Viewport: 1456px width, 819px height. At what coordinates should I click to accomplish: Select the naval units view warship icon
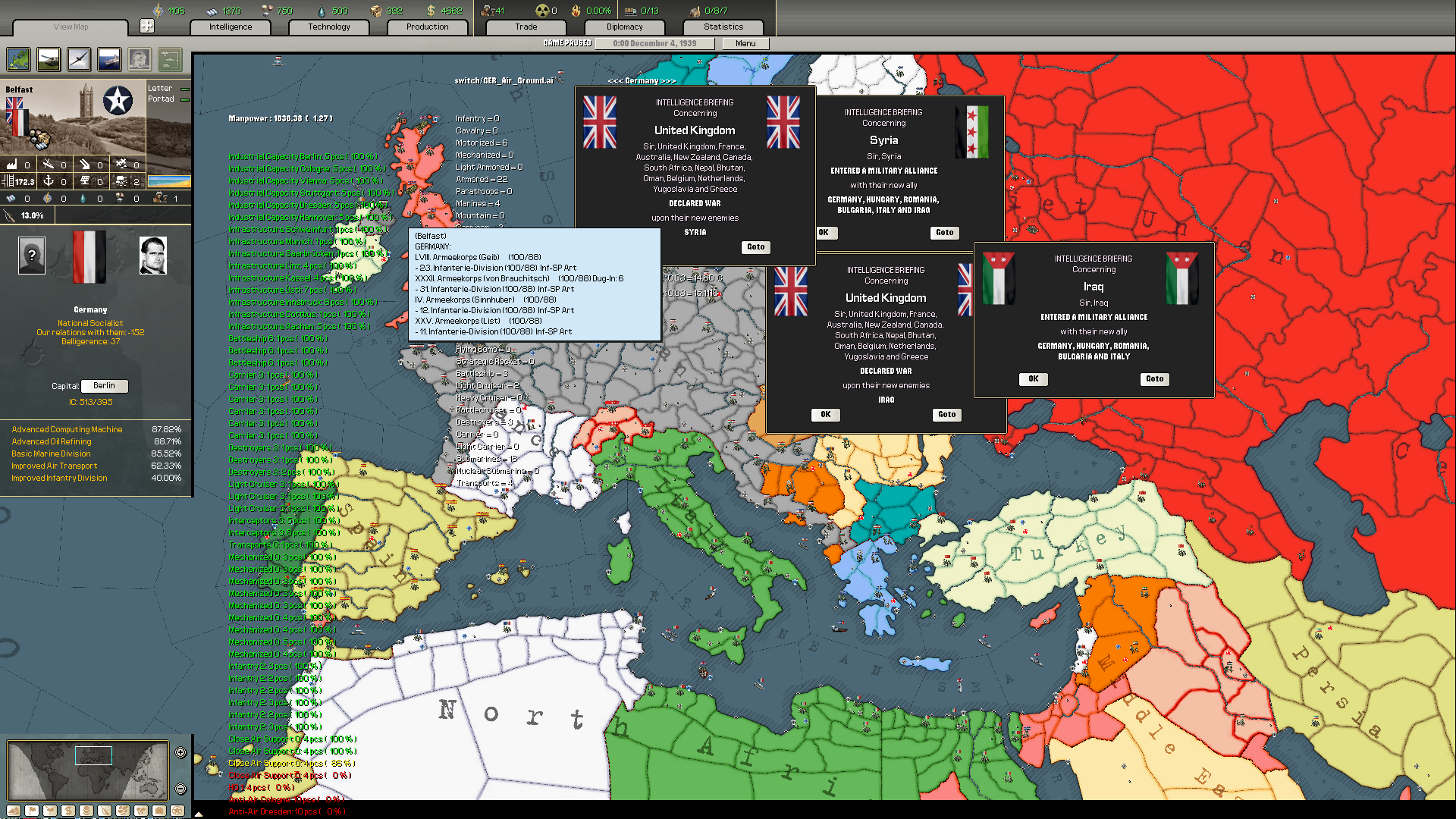click(108, 59)
